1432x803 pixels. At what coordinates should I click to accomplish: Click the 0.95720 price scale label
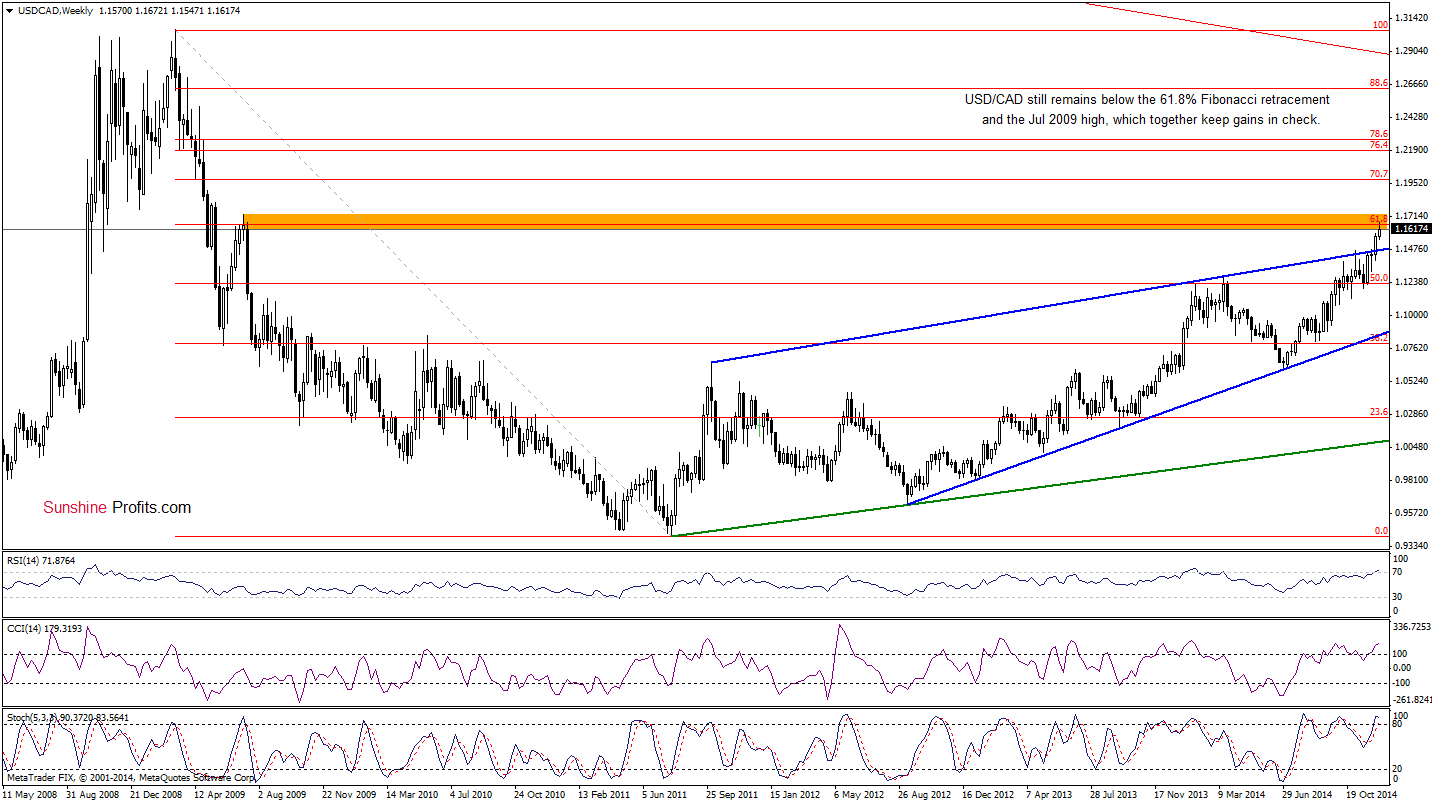tap(1412, 513)
